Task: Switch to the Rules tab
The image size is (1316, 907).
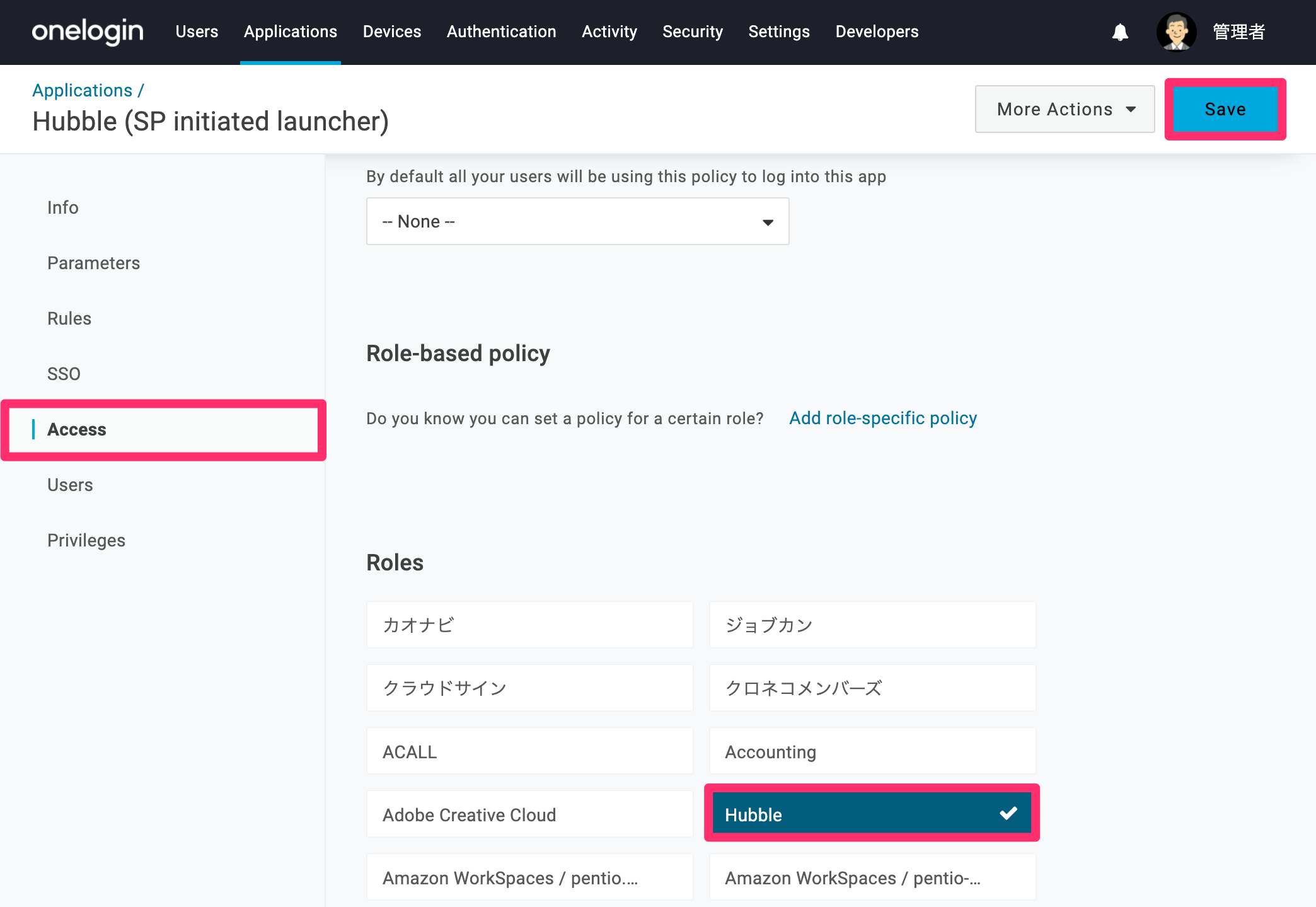Action: click(x=69, y=318)
